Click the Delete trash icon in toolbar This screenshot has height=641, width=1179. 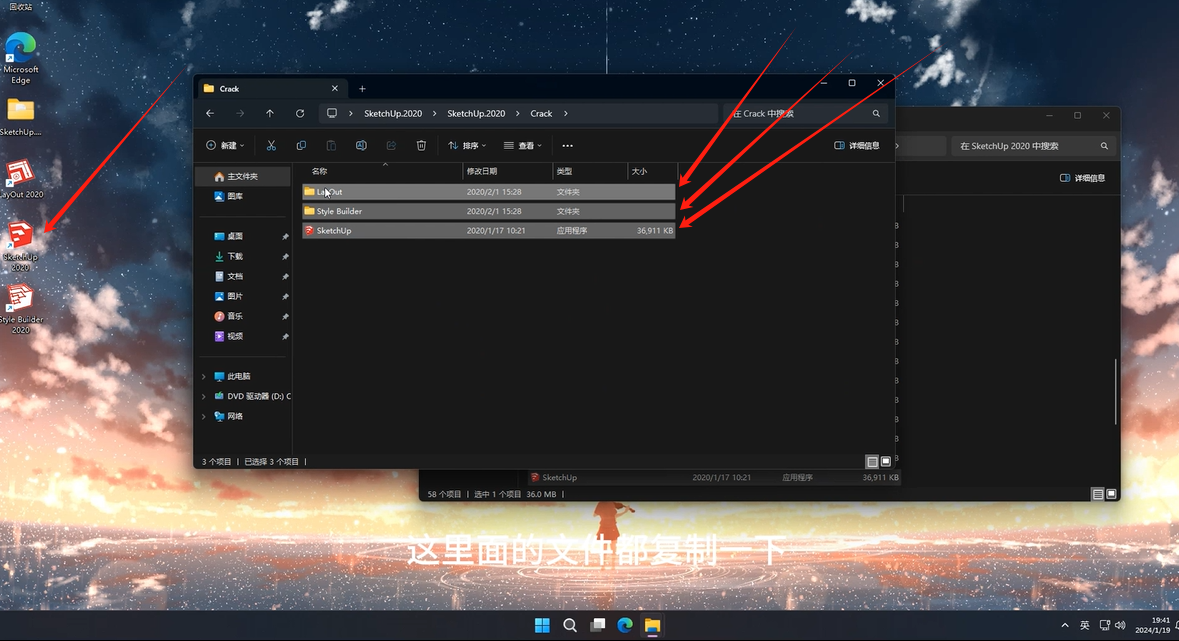click(421, 145)
